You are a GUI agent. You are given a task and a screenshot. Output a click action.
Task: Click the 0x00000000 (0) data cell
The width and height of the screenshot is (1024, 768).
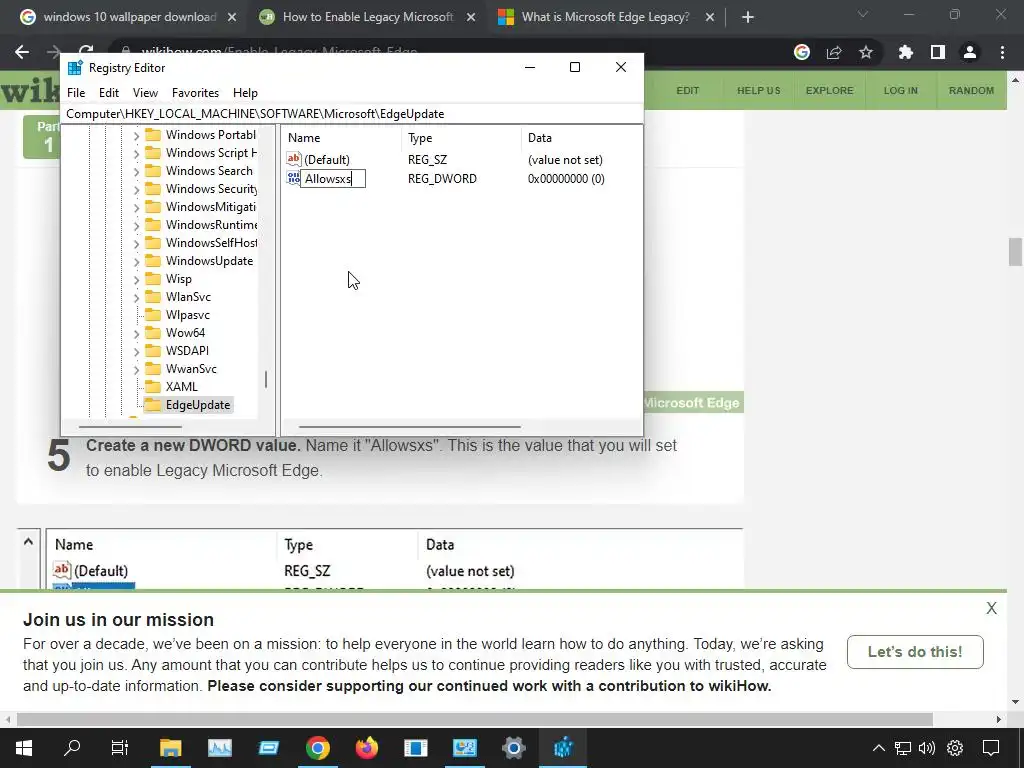pos(566,179)
